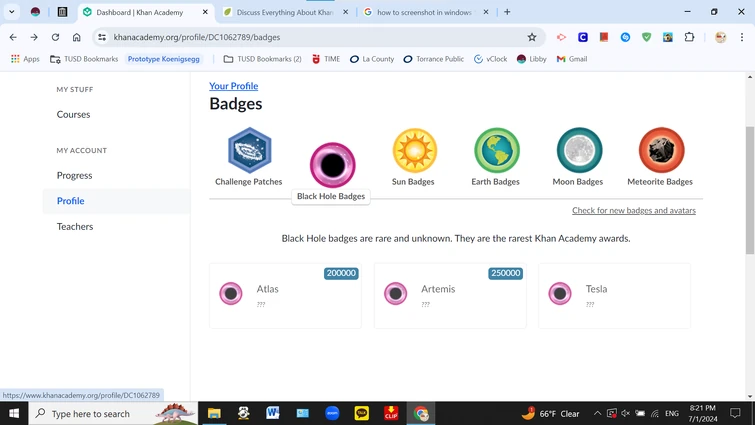
Task: Click the Tesla badge name
Action: [x=596, y=289]
